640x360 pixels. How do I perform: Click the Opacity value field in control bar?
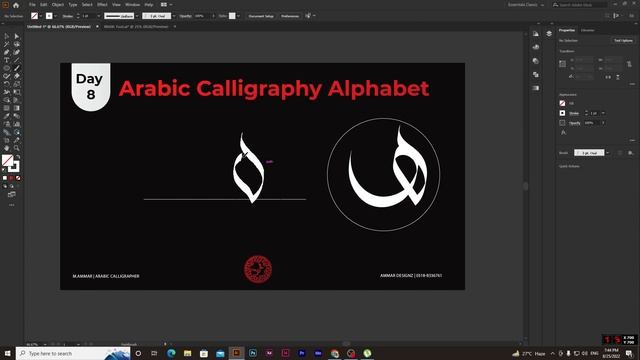click(x=201, y=16)
